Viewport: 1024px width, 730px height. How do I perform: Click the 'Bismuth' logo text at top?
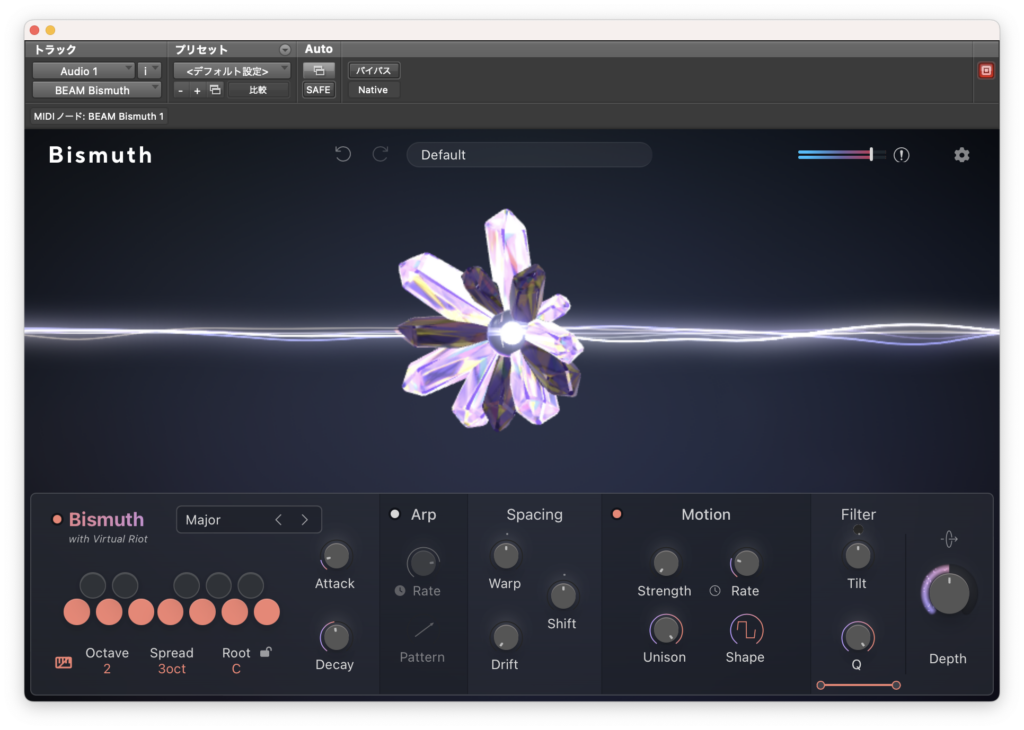click(x=101, y=155)
